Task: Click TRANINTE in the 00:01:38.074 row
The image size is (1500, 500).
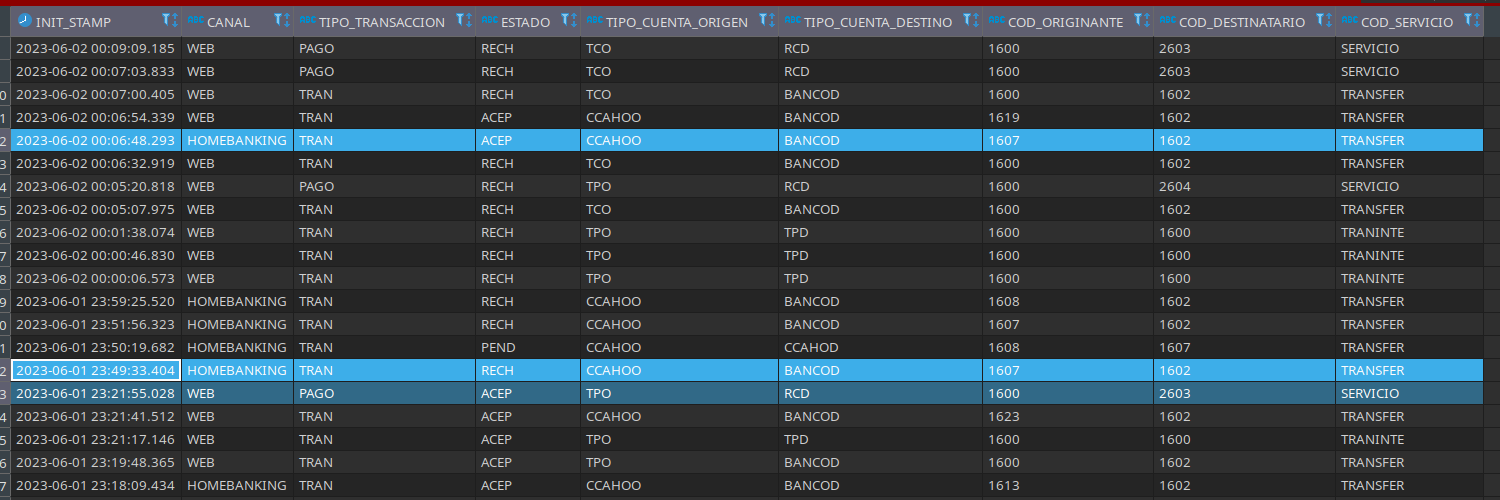Action: pos(1410,232)
